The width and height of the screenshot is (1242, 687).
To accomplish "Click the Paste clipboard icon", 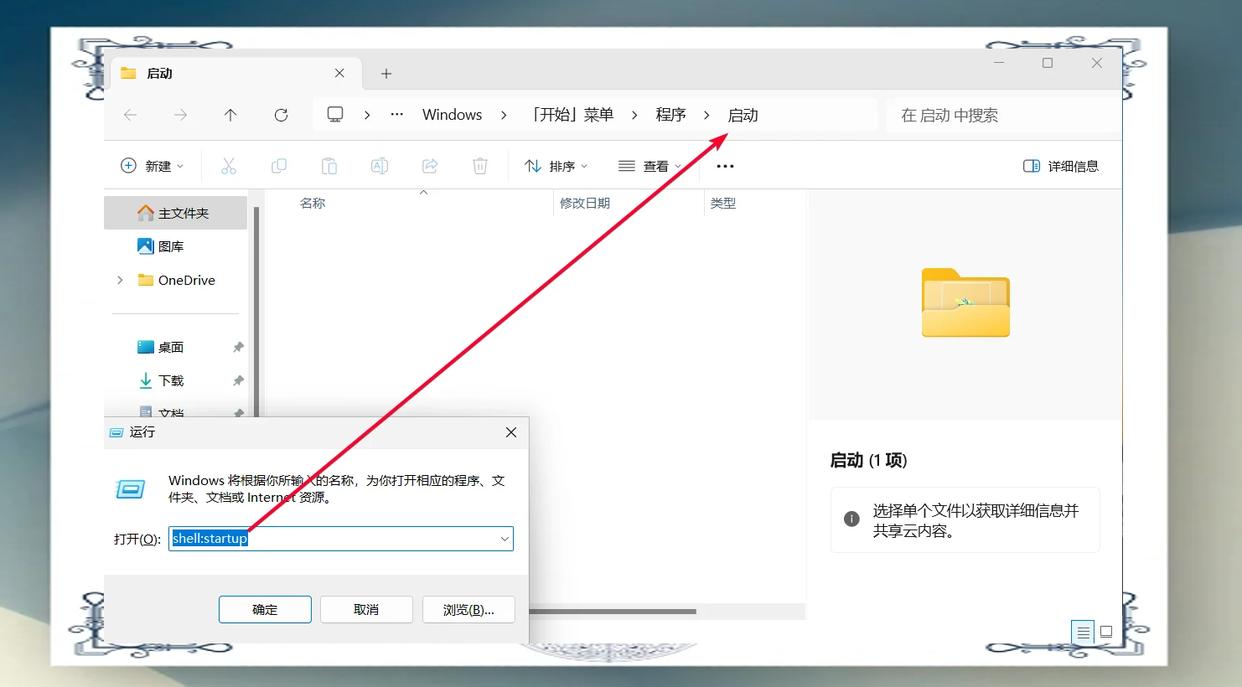I will coord(329,166).
